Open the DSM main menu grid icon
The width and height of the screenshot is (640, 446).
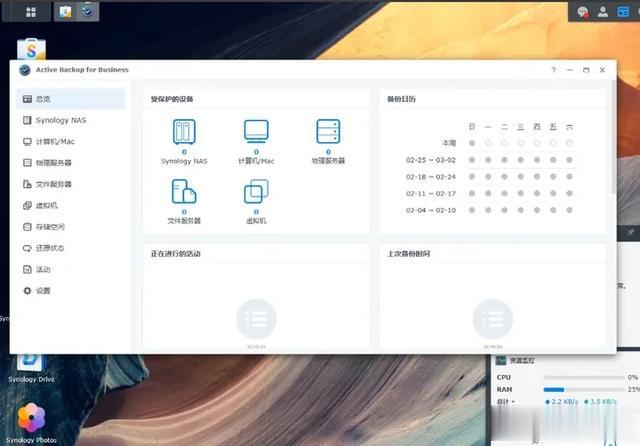[31, 12]
